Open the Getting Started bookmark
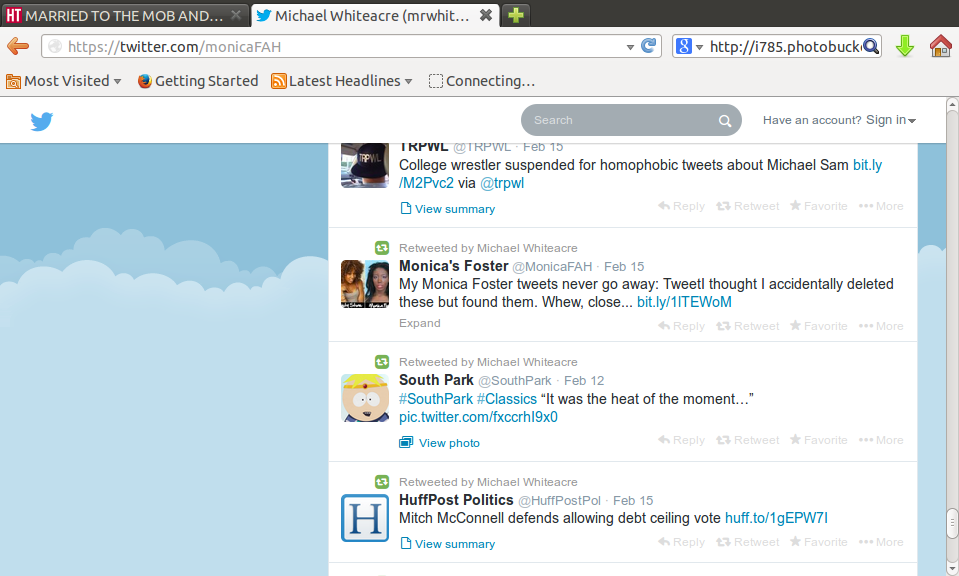959x576 pixels. [198, 81]
